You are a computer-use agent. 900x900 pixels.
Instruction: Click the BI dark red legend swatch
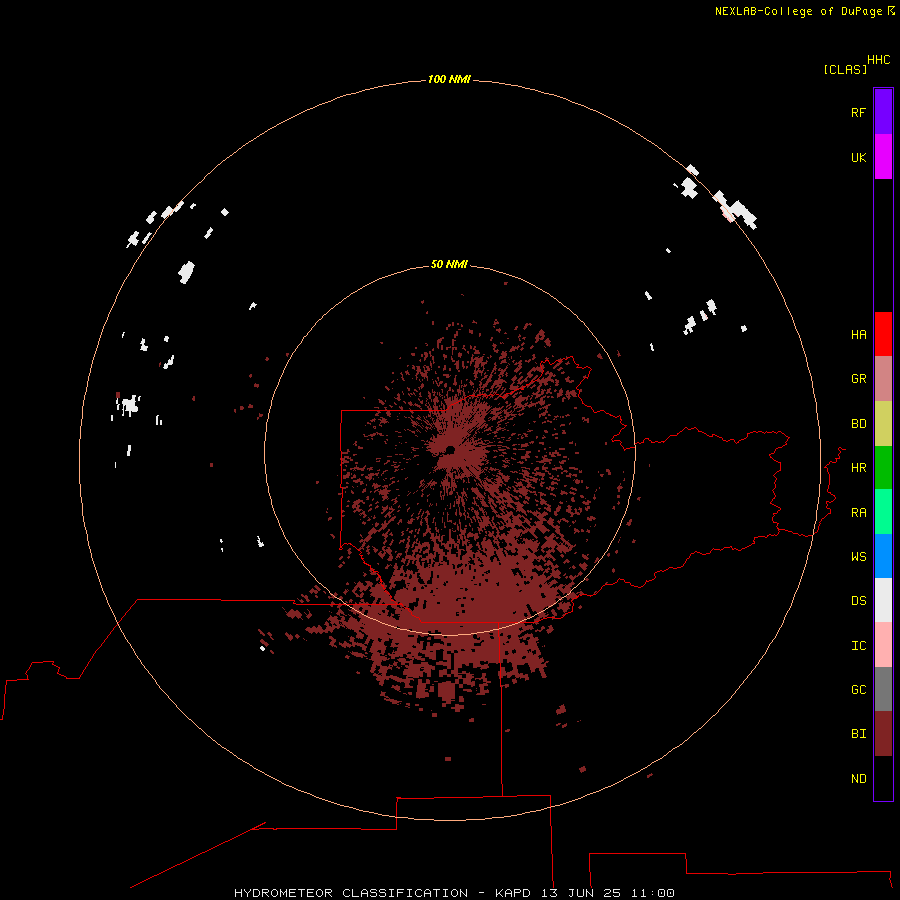pos(883,734)
